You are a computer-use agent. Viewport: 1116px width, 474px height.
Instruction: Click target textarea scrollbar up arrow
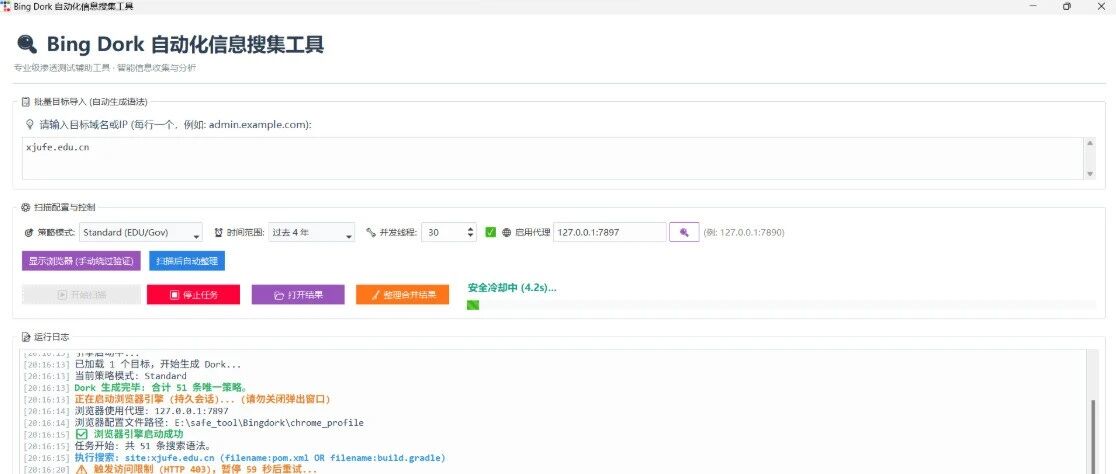point(1090,143)
